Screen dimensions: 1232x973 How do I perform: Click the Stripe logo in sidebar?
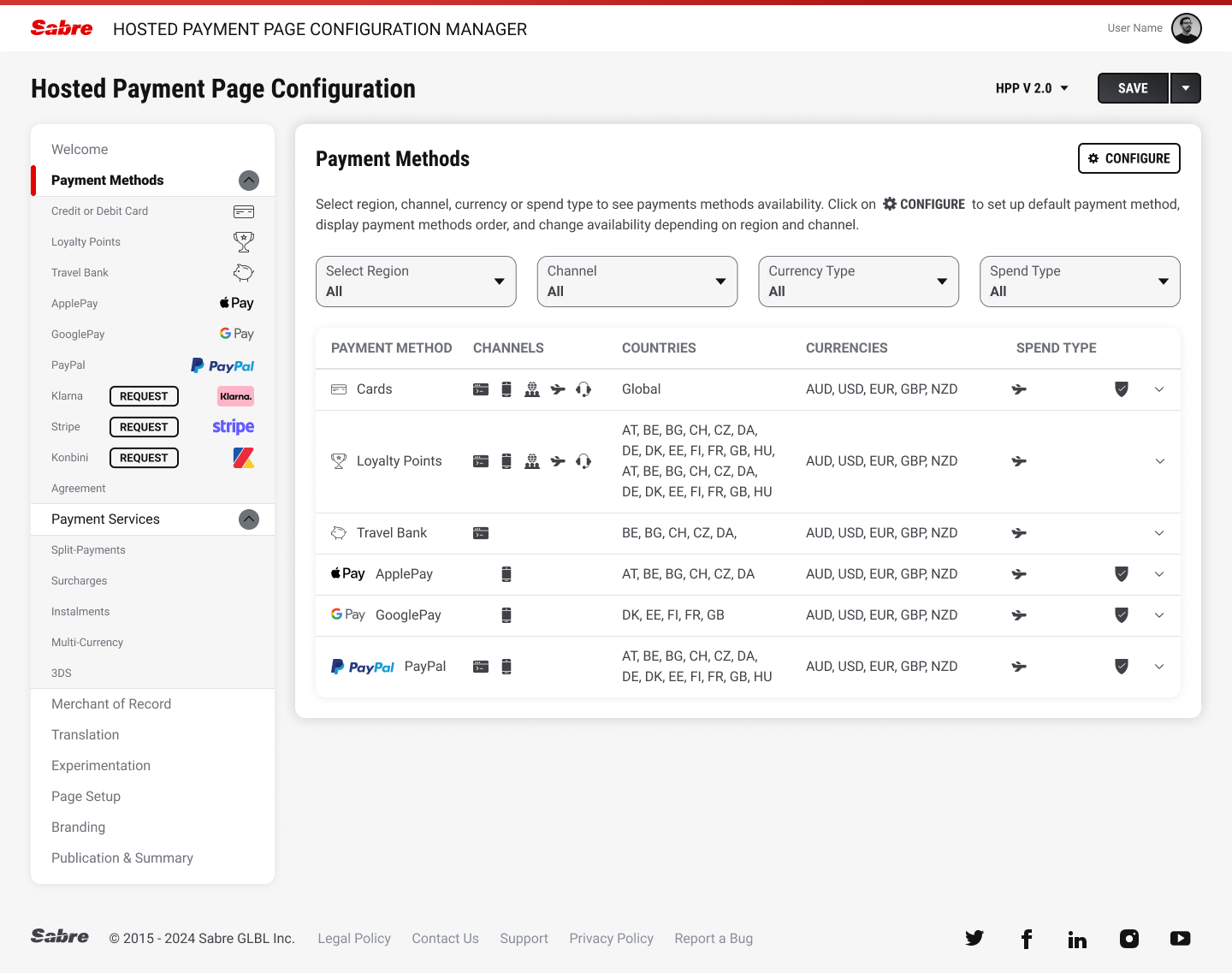coord(233,426)
